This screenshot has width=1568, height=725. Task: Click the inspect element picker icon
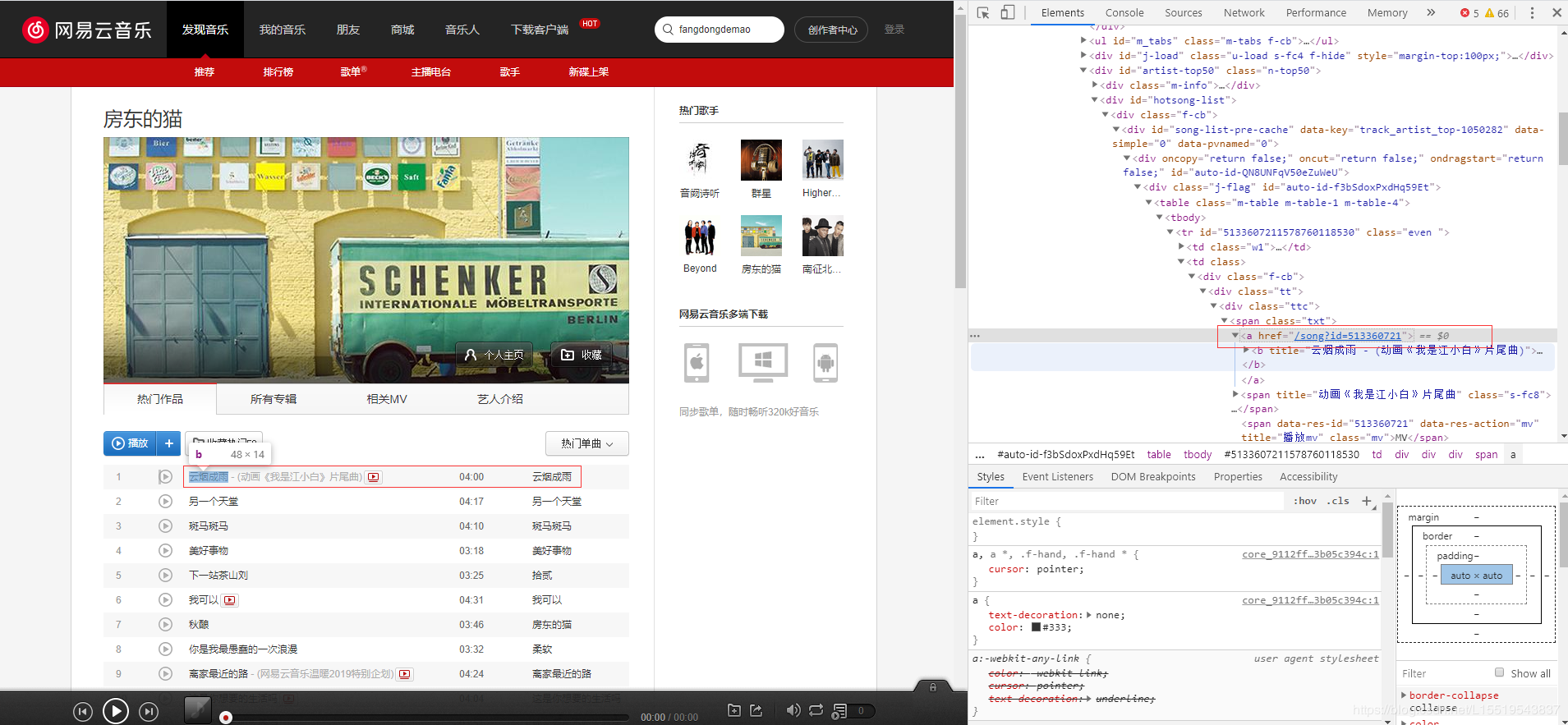point(983,12)
